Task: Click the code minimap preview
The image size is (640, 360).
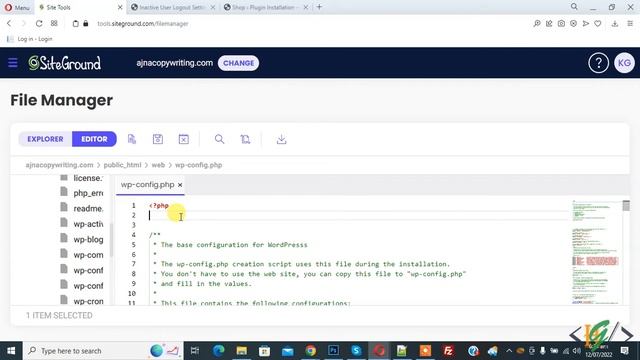Action: point(596,252)
